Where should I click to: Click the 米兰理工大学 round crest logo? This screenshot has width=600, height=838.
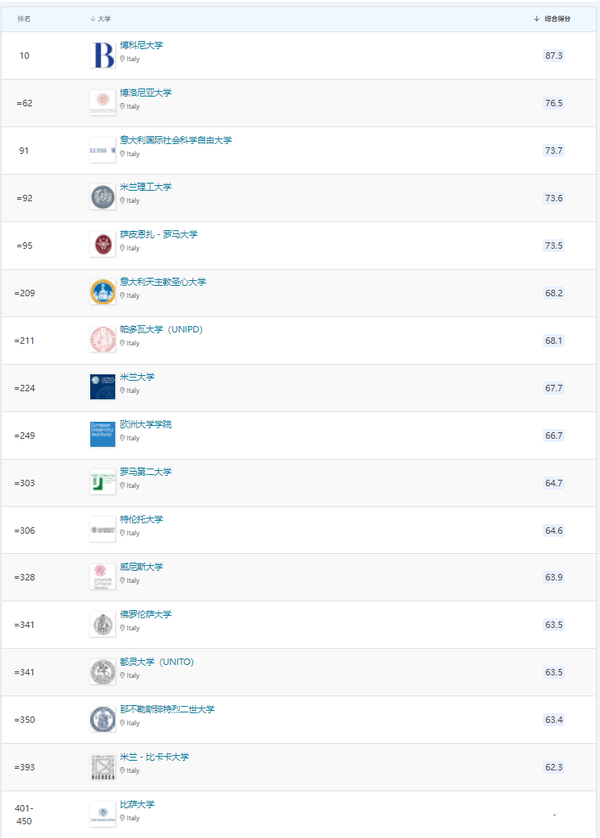coord(103,197)
